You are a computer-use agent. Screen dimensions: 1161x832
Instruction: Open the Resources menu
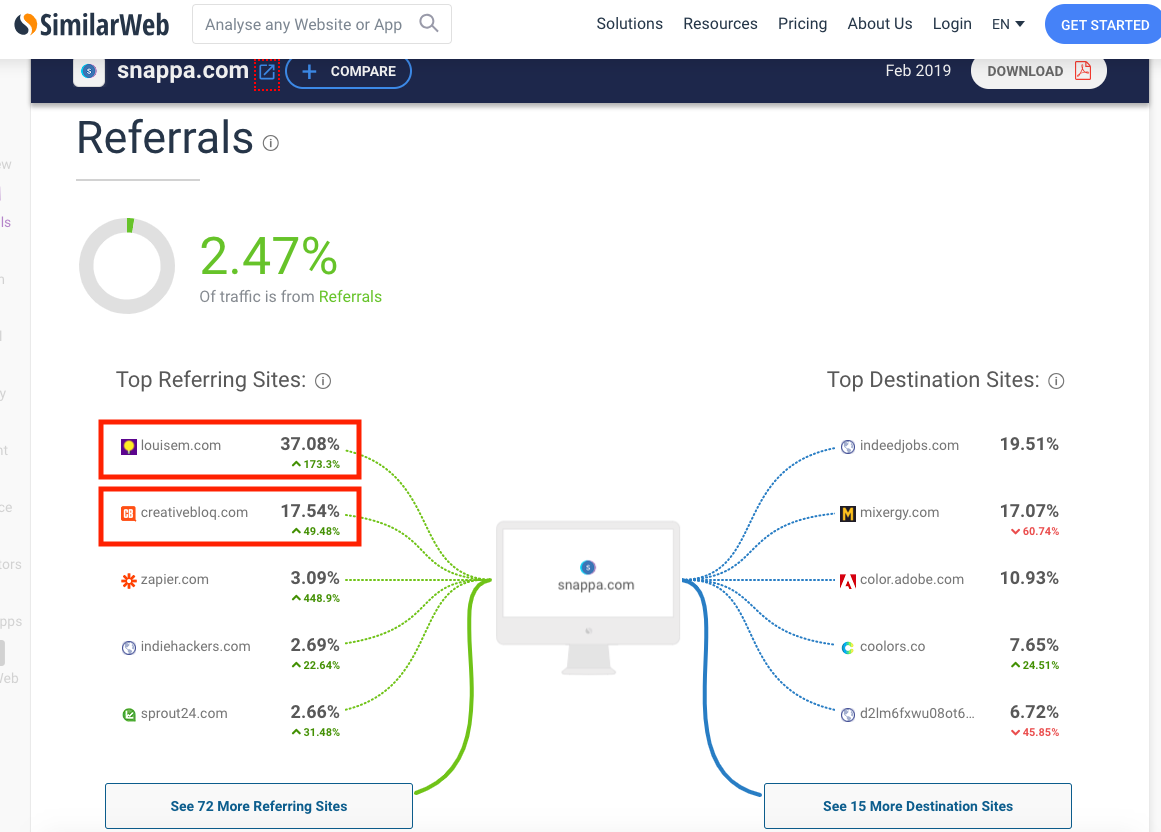tap(720, 24)
